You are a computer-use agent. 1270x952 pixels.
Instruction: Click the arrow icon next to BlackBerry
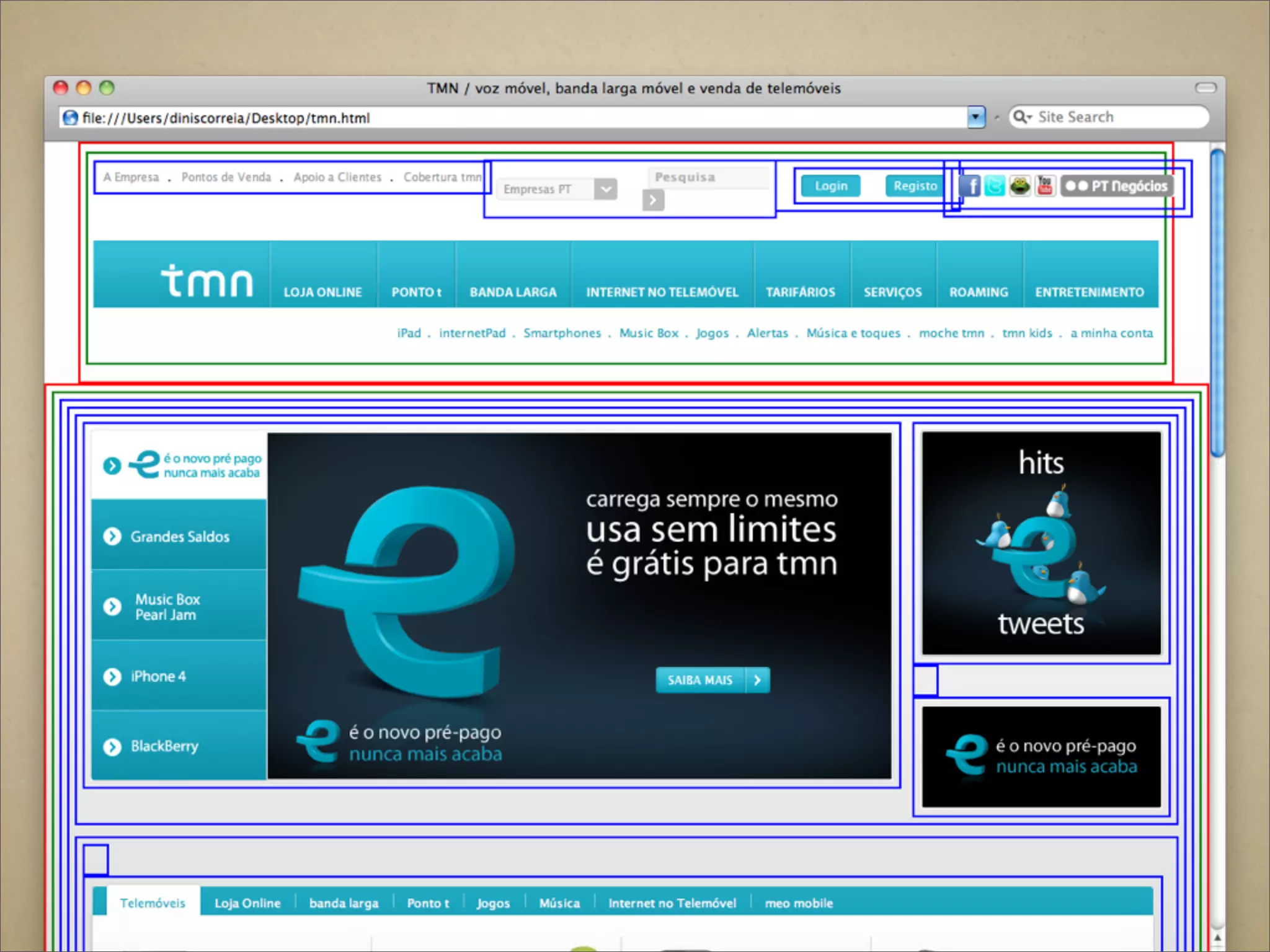[112, 747]
